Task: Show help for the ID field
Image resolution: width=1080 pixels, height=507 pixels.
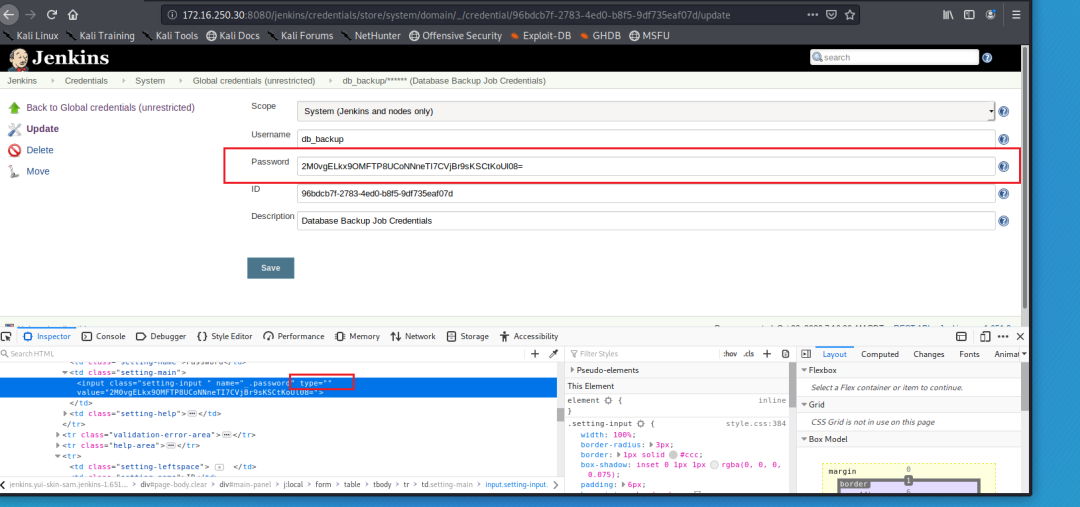Action: pos(1004,194)
